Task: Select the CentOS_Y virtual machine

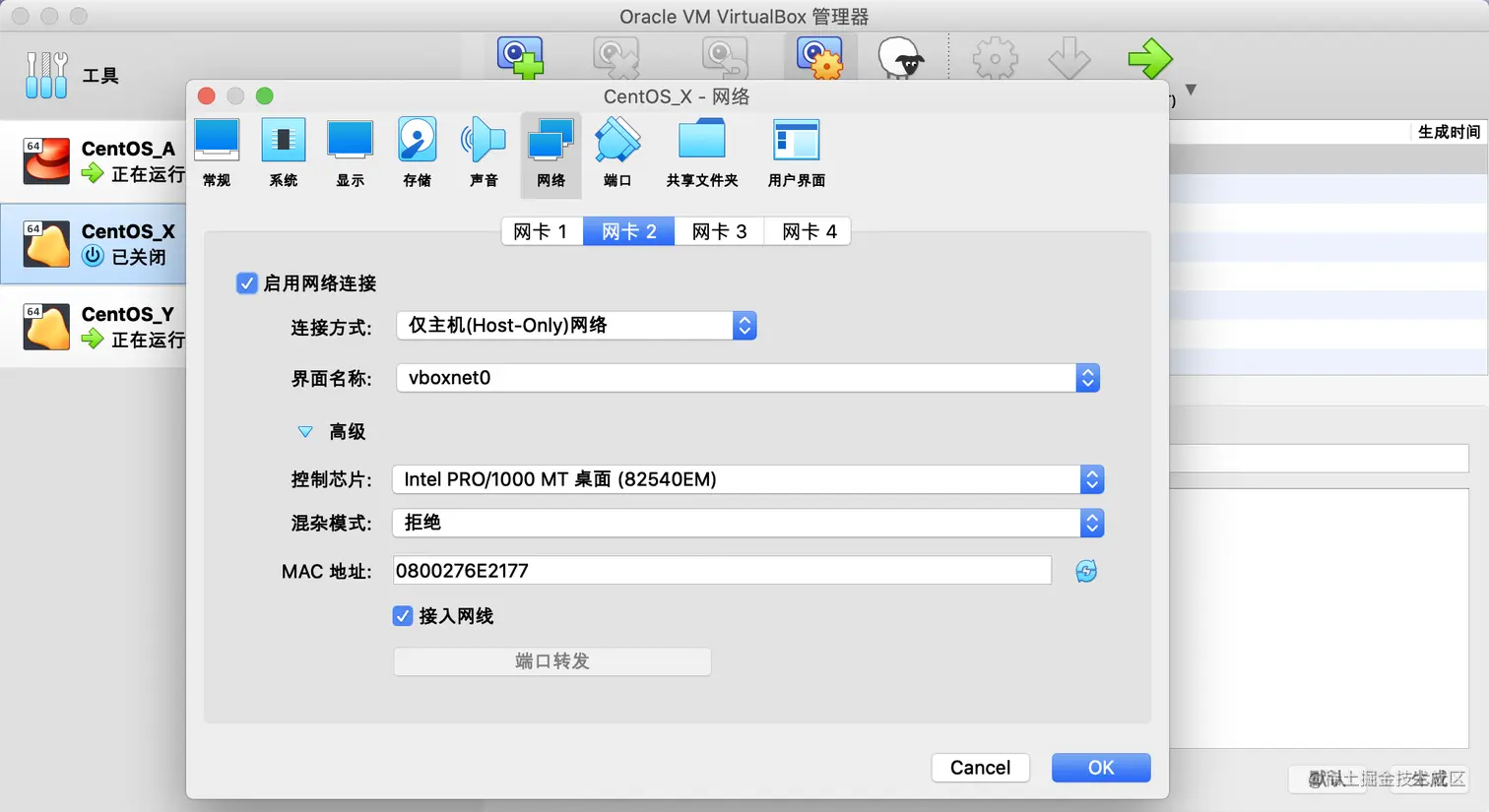Action: [x=94, y=326]
